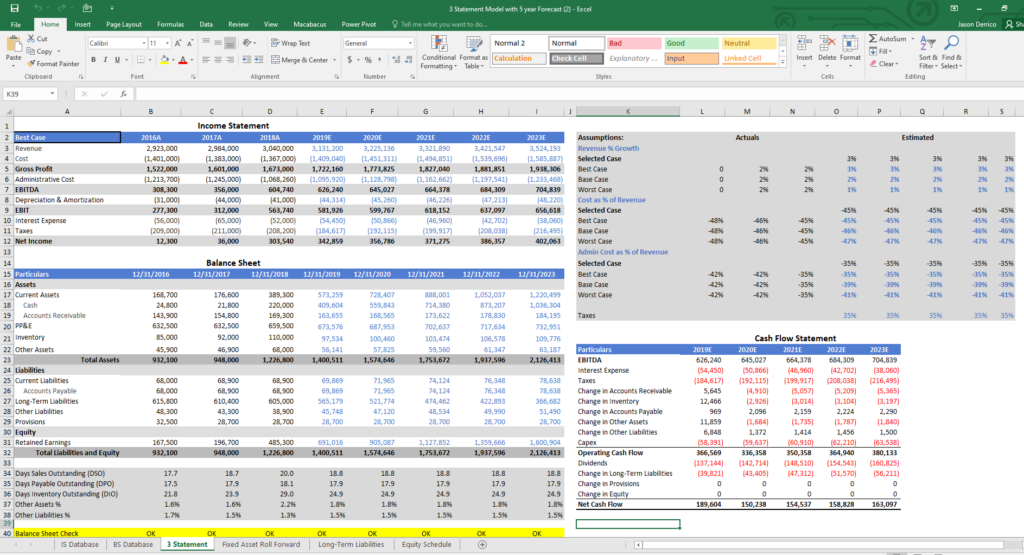Add a new sheet with plus icon
This screenshot has width=1024, height=555.
(483, 545)
